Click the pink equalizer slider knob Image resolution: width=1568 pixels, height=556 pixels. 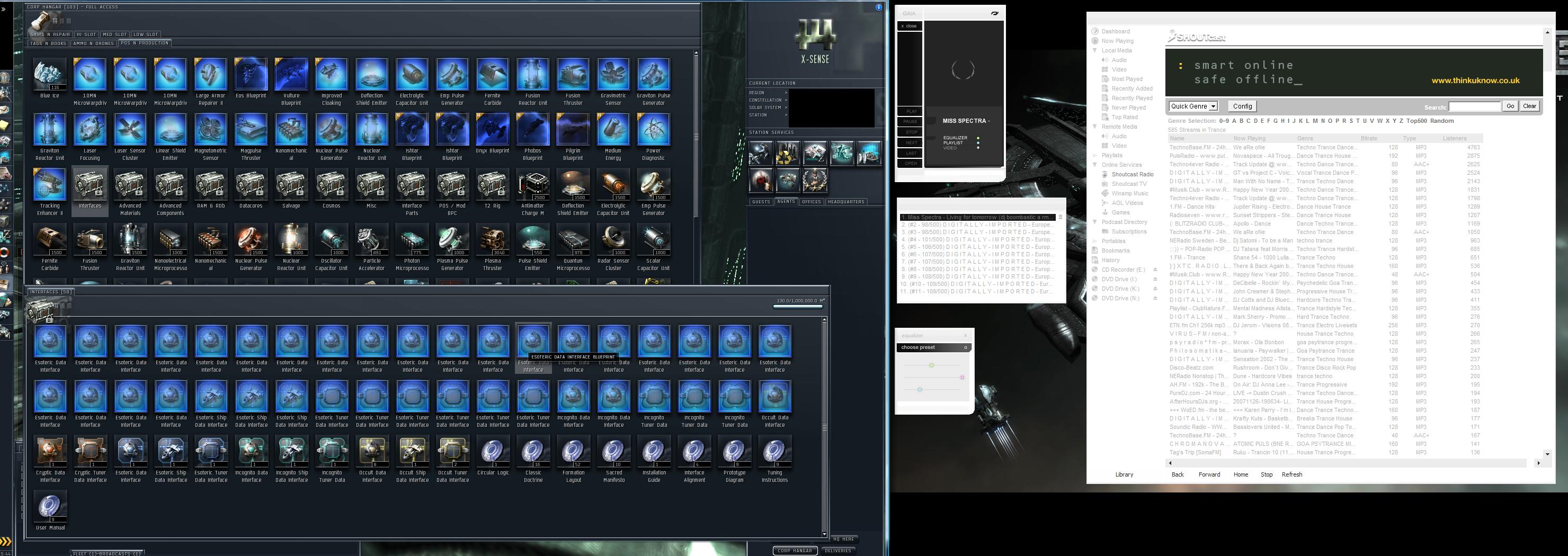[963, 377]
